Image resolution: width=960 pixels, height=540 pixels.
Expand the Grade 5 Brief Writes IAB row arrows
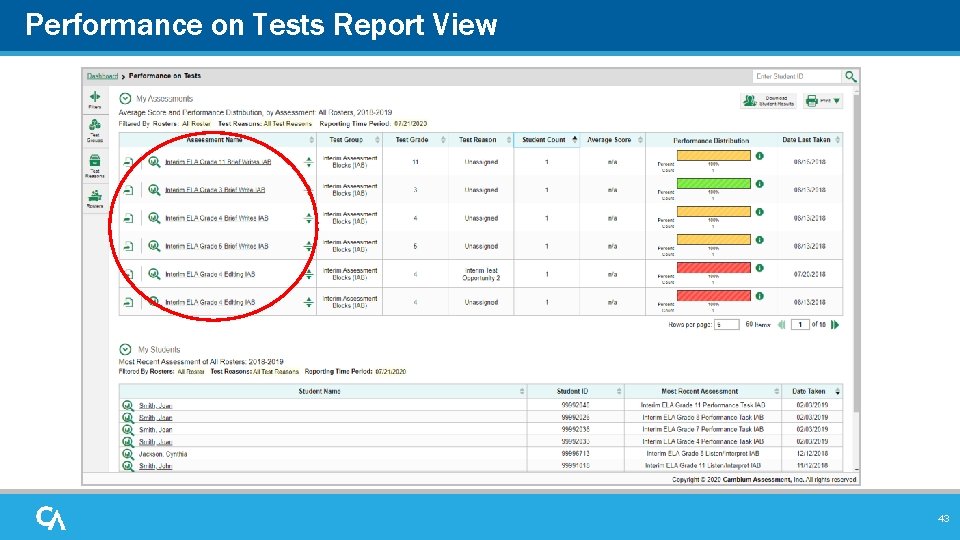(x=309, y=247)
